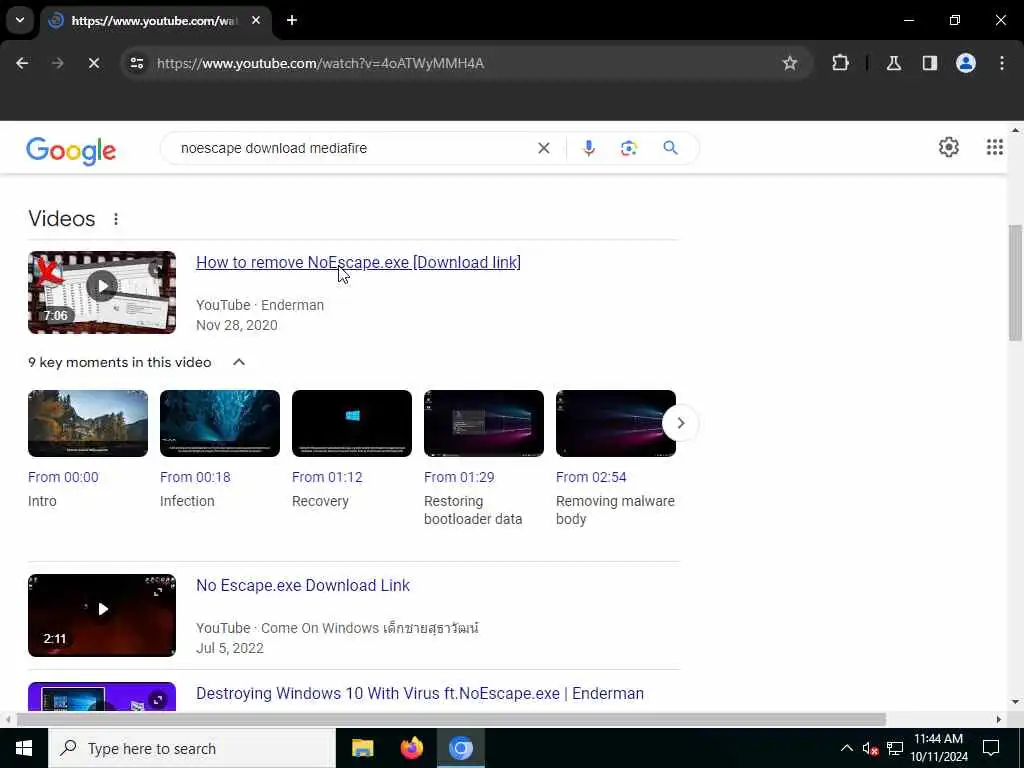This screenshot has width=1024, height=768.
Task: Click the Windows taskbar search box
Action: 192,748
